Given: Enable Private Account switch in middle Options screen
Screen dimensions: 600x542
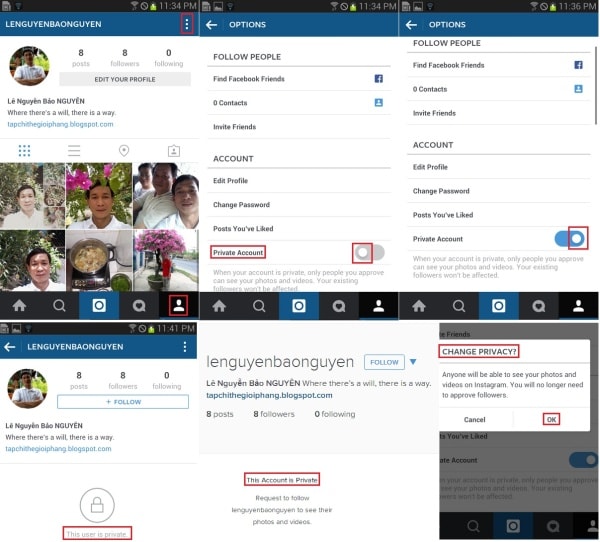Looking at the screenshot, I should click(368, 252).
